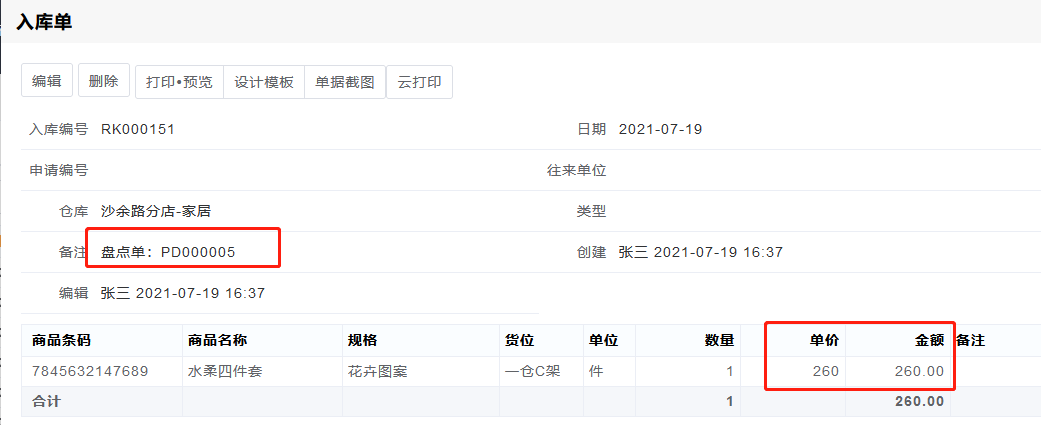This screenshot has height=425, width=1041.
Task: Start 云打印 for the document
Action: pos(419,82)
